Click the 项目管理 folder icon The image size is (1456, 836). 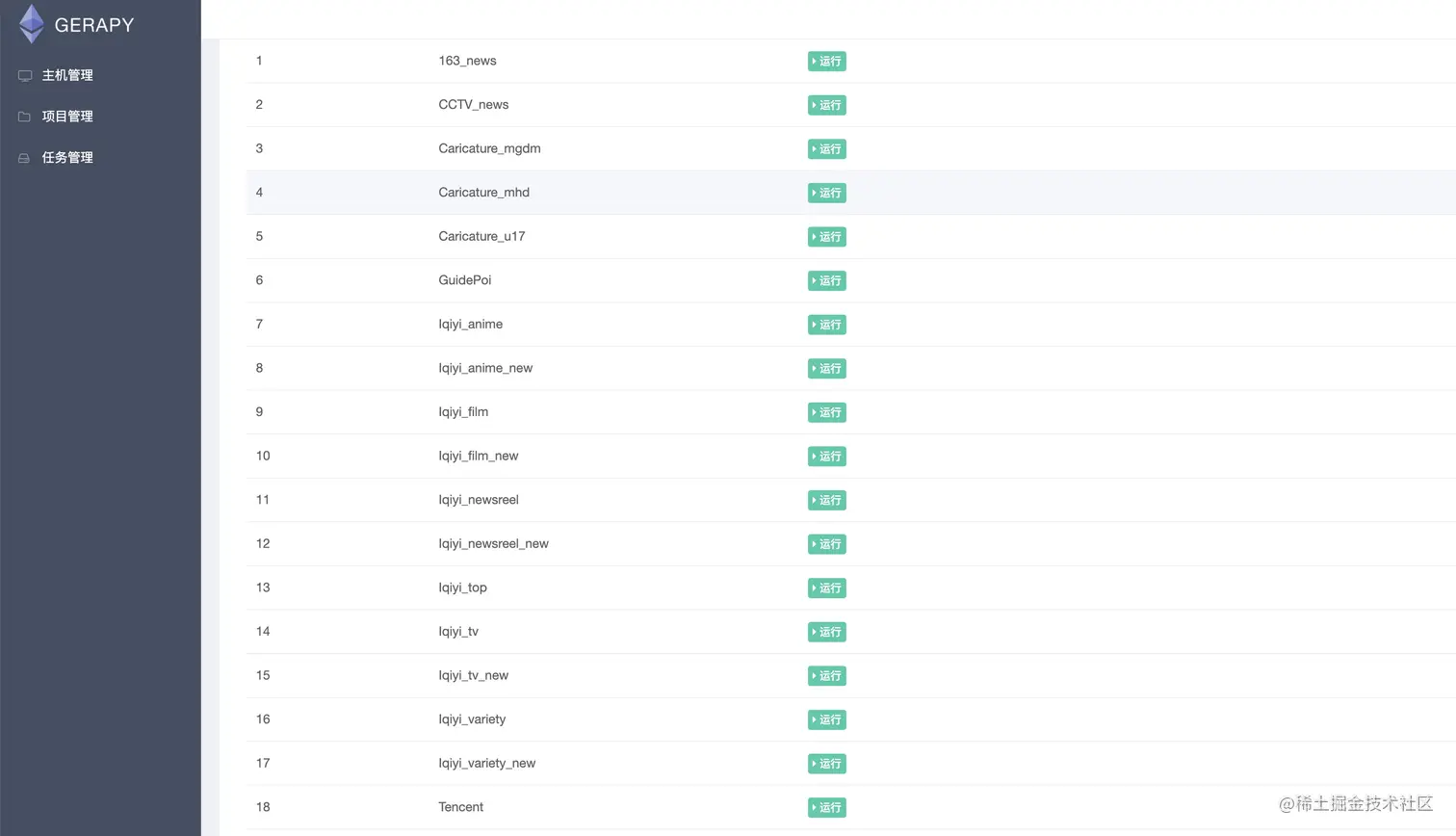point(25,117)
